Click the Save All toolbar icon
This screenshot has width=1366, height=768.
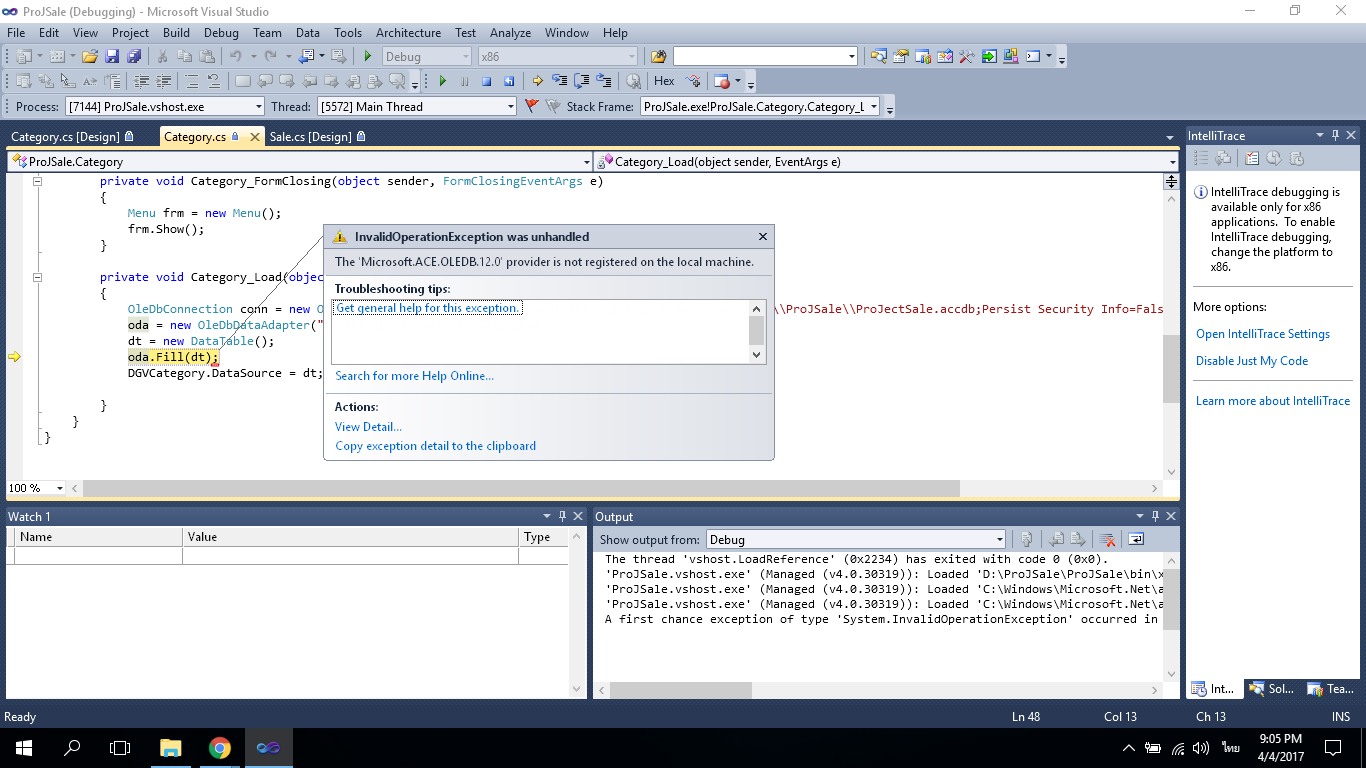coord(133,56)
